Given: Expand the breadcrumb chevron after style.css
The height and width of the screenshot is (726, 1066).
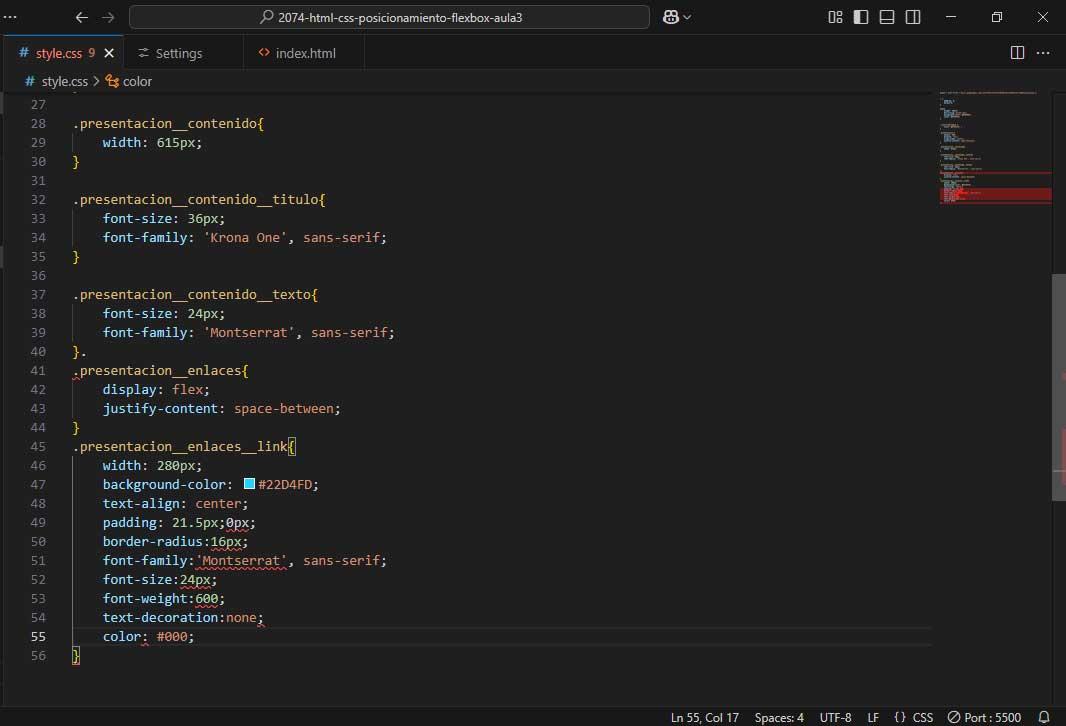Looking at the screenshot, I should pyautogui.click(x=97, y=81).
